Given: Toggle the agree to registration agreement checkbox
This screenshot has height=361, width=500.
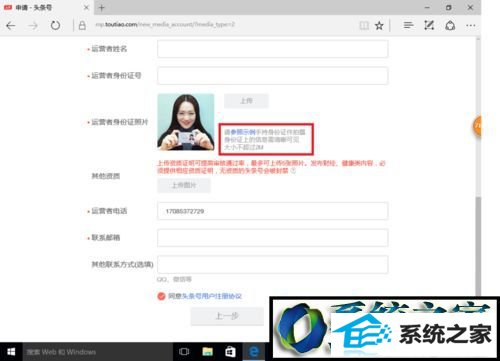Looking at the screenshot, I should coord(161,296).
